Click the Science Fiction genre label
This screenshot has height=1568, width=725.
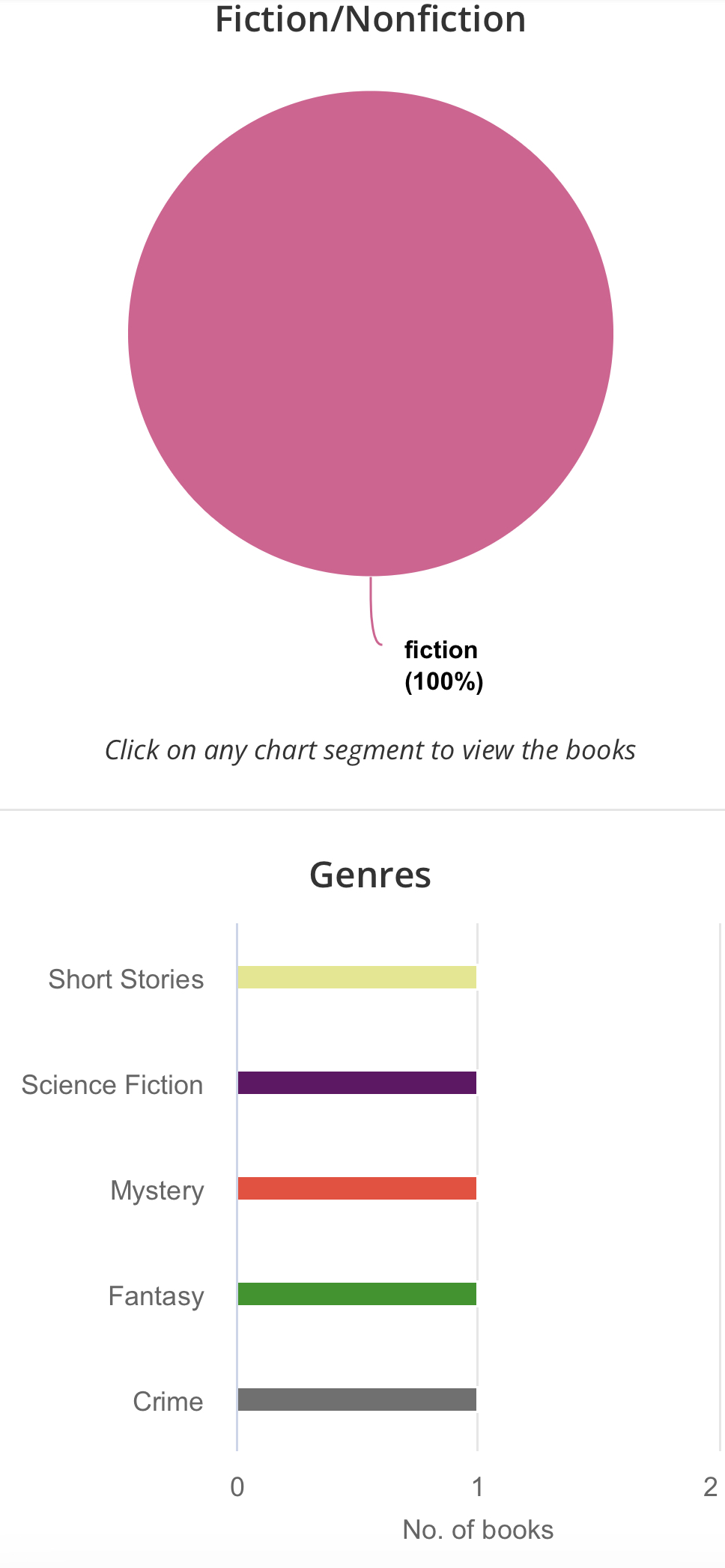pos(112,1085)
